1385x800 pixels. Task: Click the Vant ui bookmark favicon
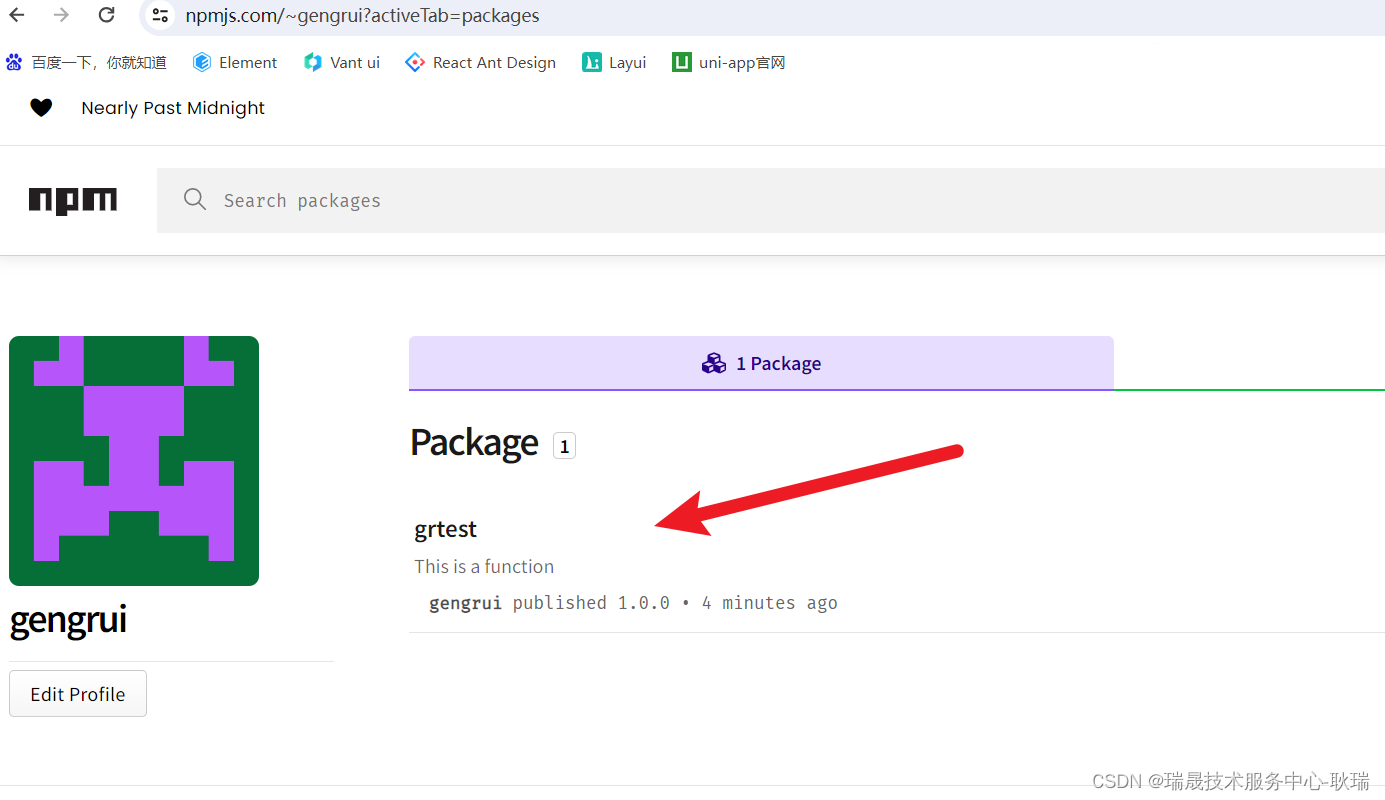tap(313, 62)
